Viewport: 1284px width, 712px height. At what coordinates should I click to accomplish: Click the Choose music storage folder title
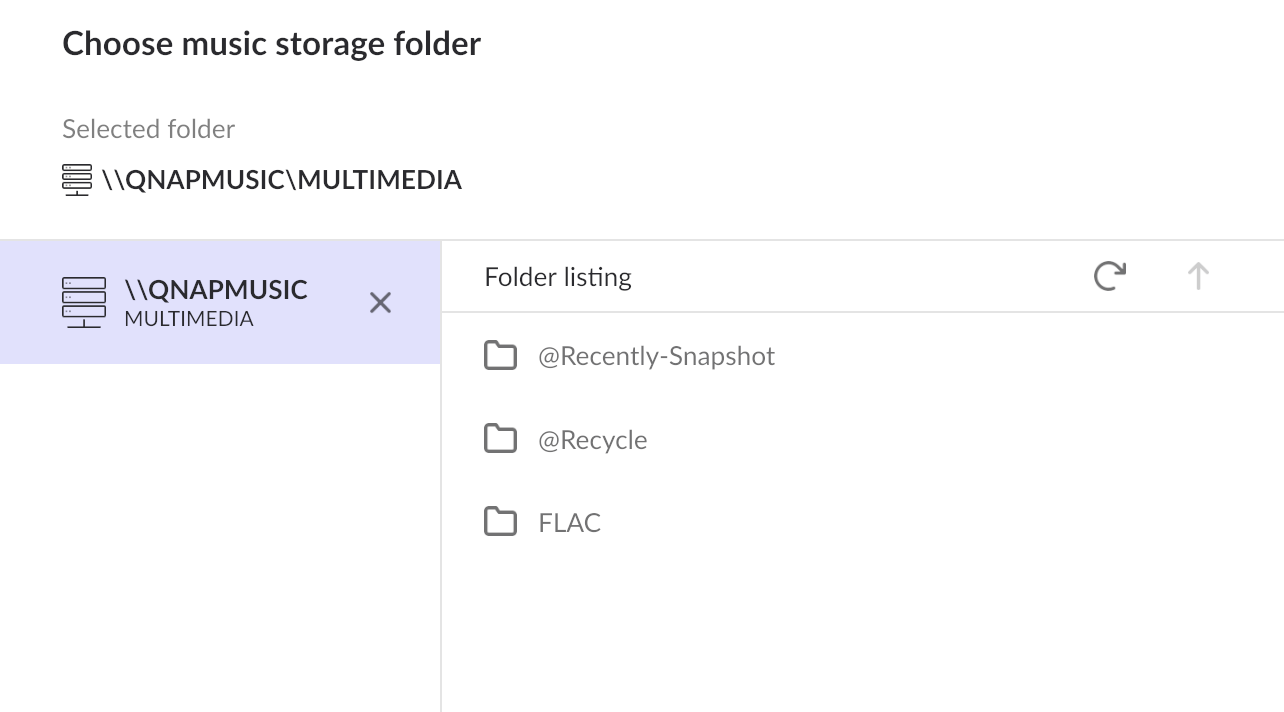272,44
